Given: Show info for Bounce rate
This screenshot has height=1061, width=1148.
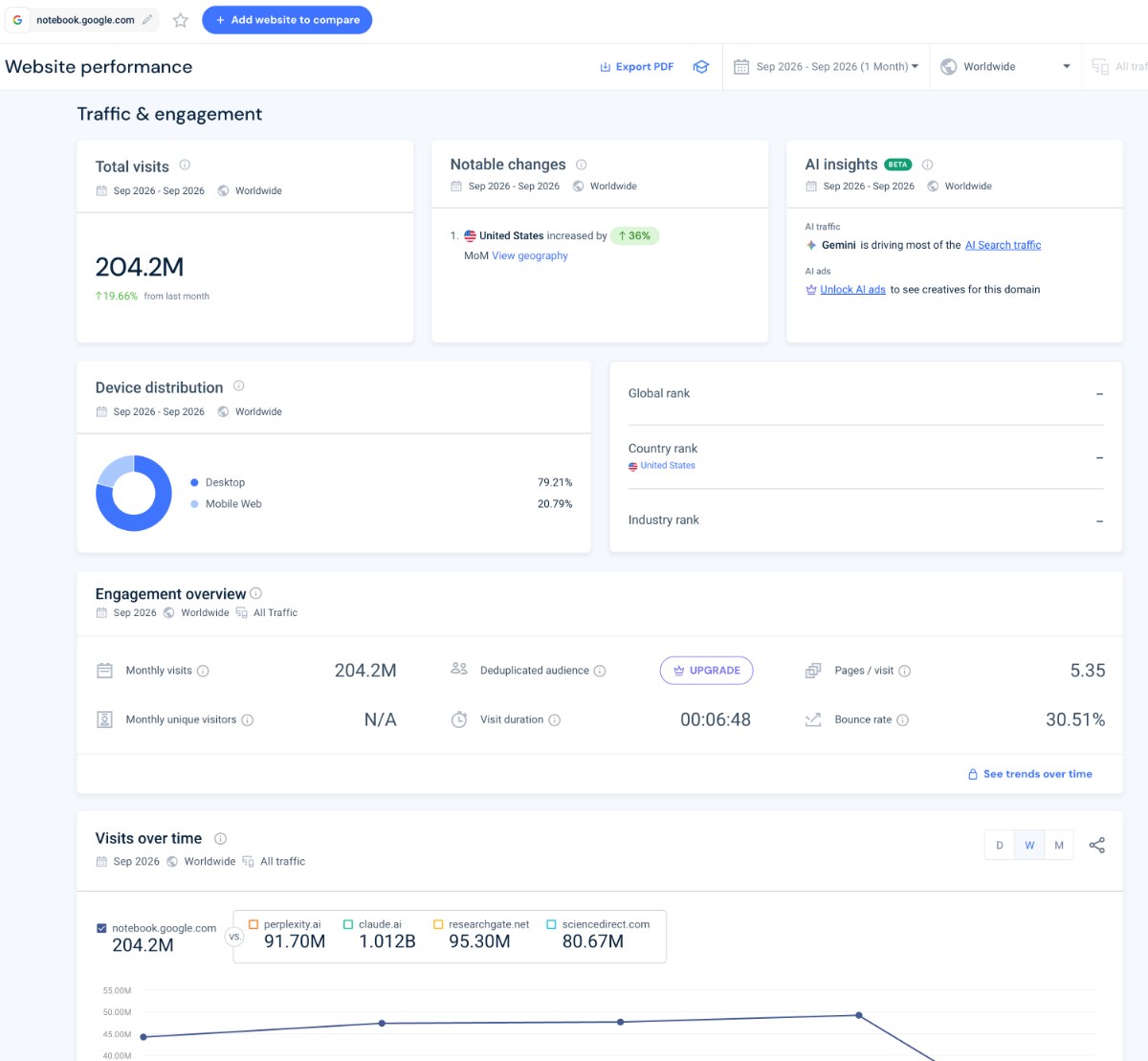Looking at the screenshot, I should click(902, 719).
